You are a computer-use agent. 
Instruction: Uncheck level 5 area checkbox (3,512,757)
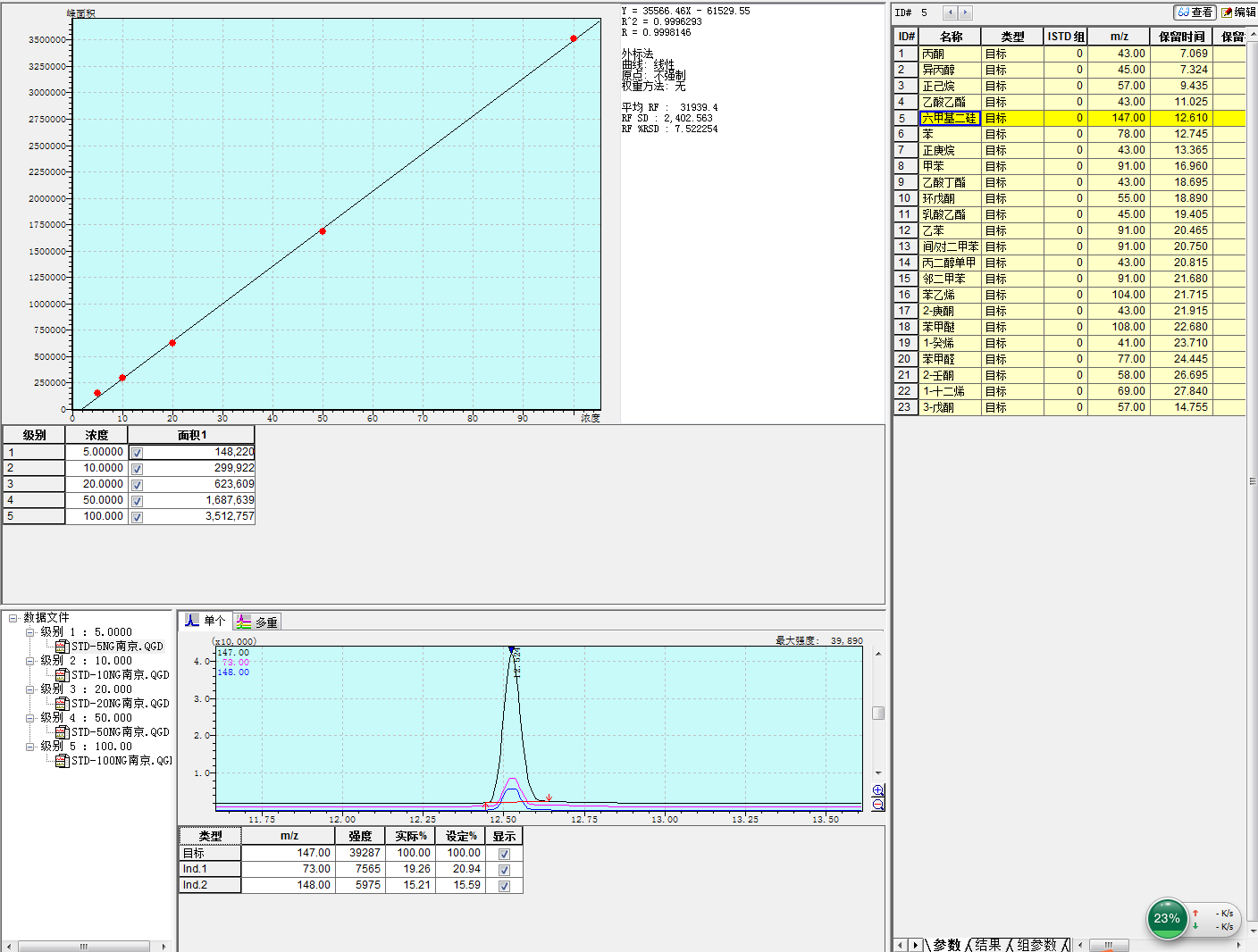[137, 517]
